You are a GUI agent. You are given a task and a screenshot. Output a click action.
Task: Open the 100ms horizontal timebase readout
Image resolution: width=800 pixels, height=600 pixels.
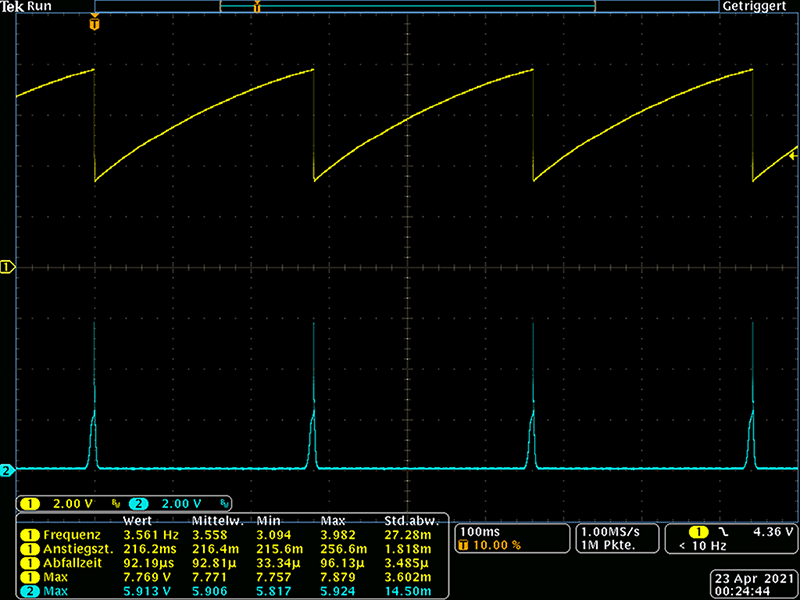point(479,530)
